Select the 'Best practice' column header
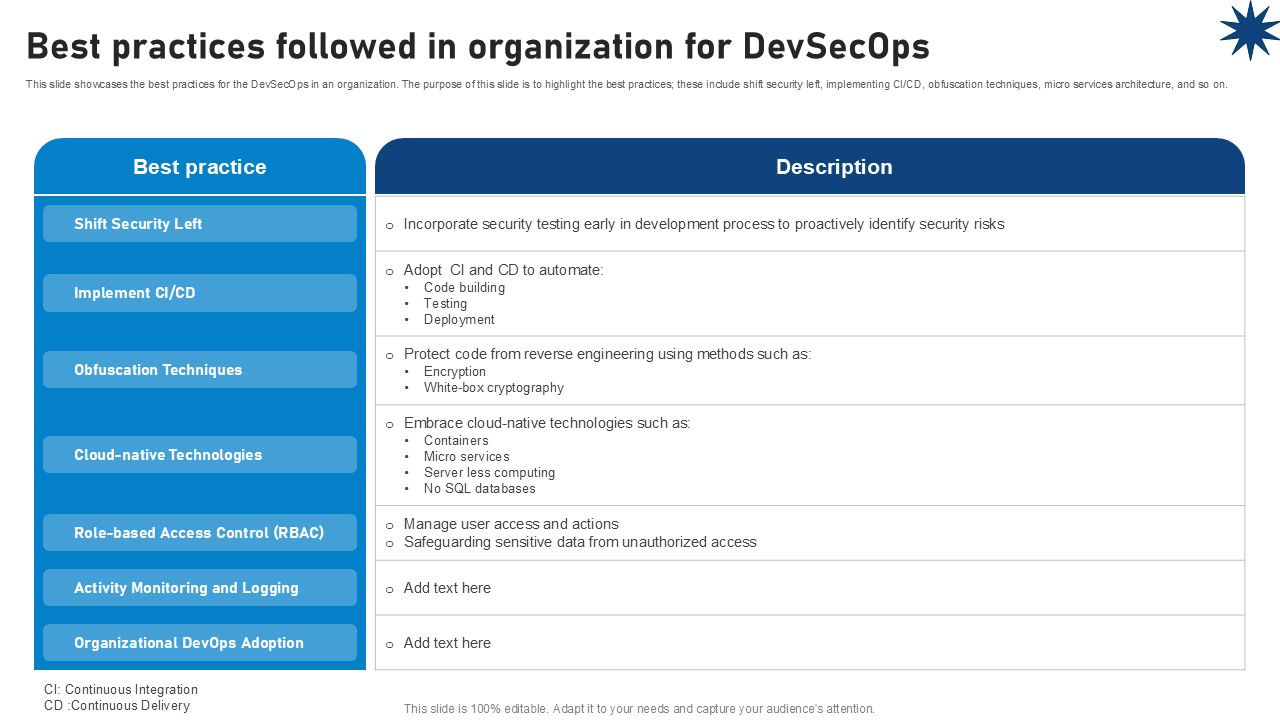Image resolution: width=1280 pixels, height=720 pixels. (x=200, y=167)
